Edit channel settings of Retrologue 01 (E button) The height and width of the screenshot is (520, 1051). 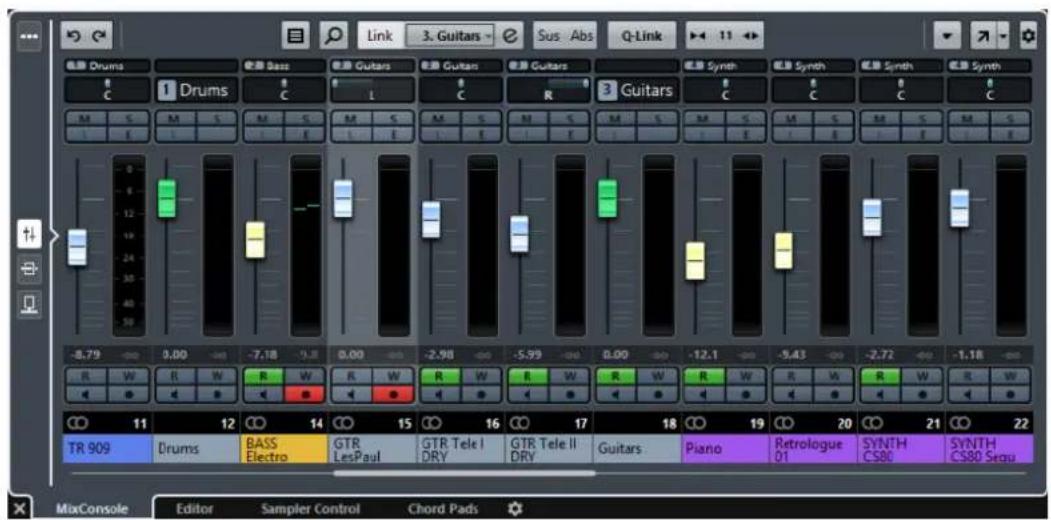click(x=833, y=134)
